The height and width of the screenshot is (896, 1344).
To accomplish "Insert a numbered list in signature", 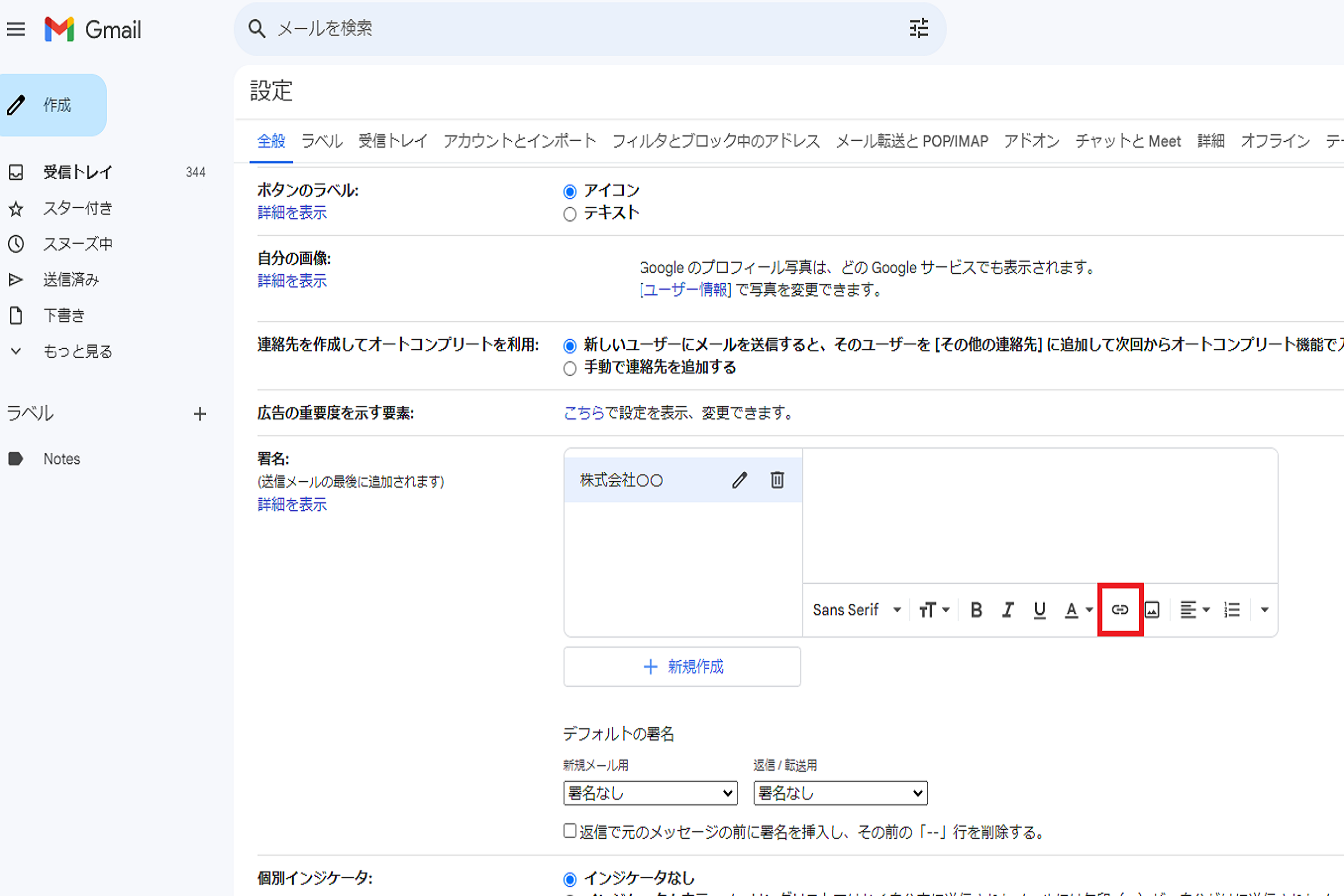I will pyautogui.click(x=1232, y=610).
